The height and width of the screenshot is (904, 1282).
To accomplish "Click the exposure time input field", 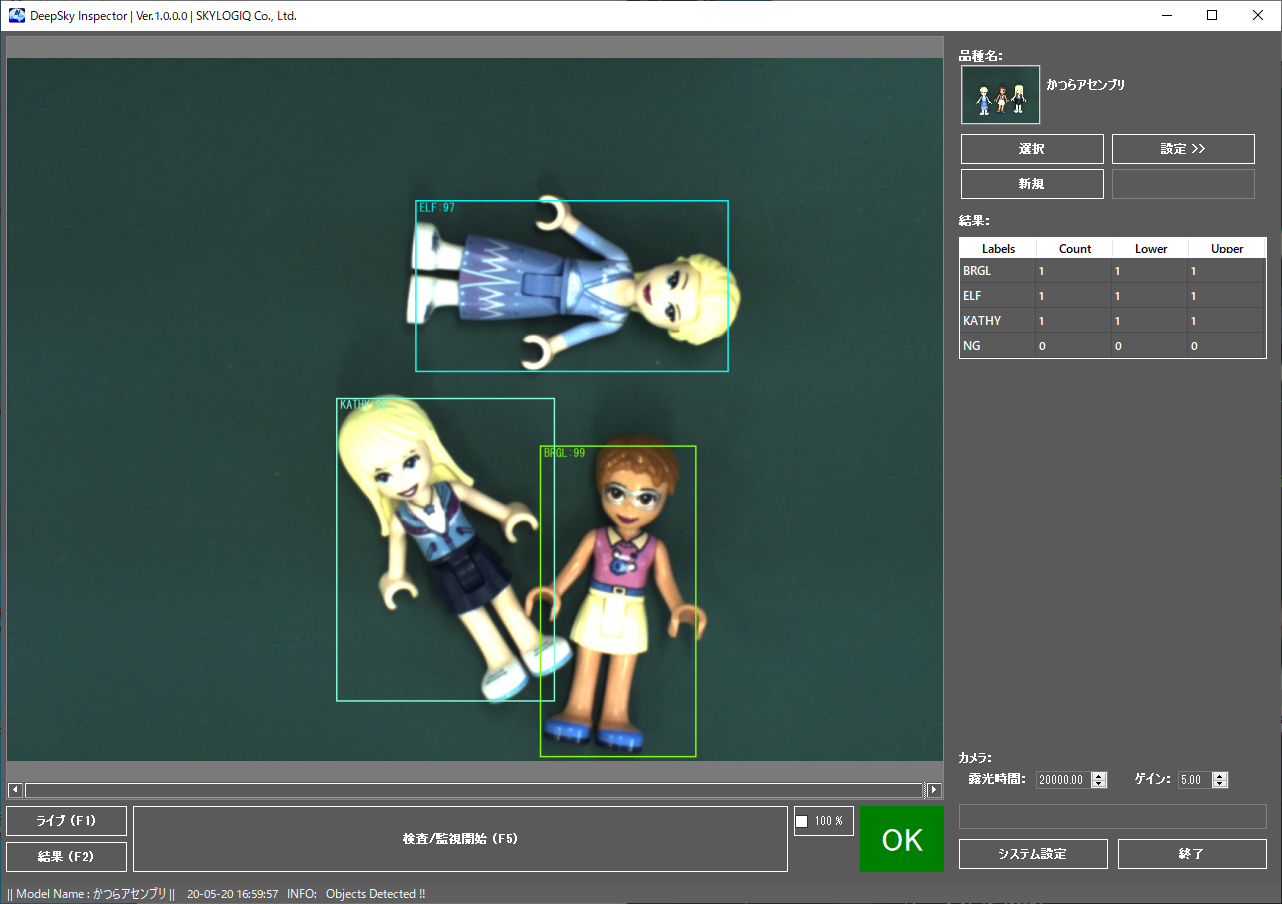I will [x=1064, y=780].
